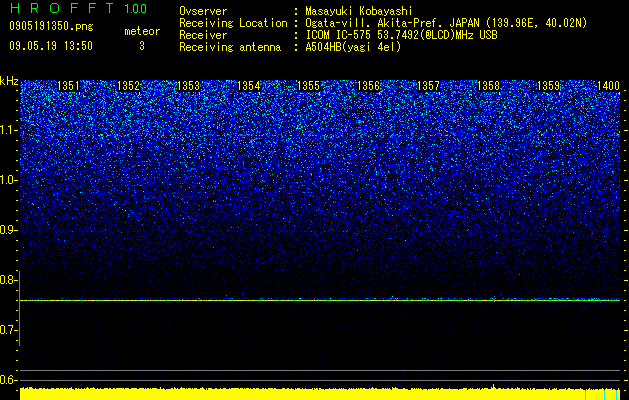629x400 pixels.
Task: Click the 1354 time marker
Action: tap(248, 86)
